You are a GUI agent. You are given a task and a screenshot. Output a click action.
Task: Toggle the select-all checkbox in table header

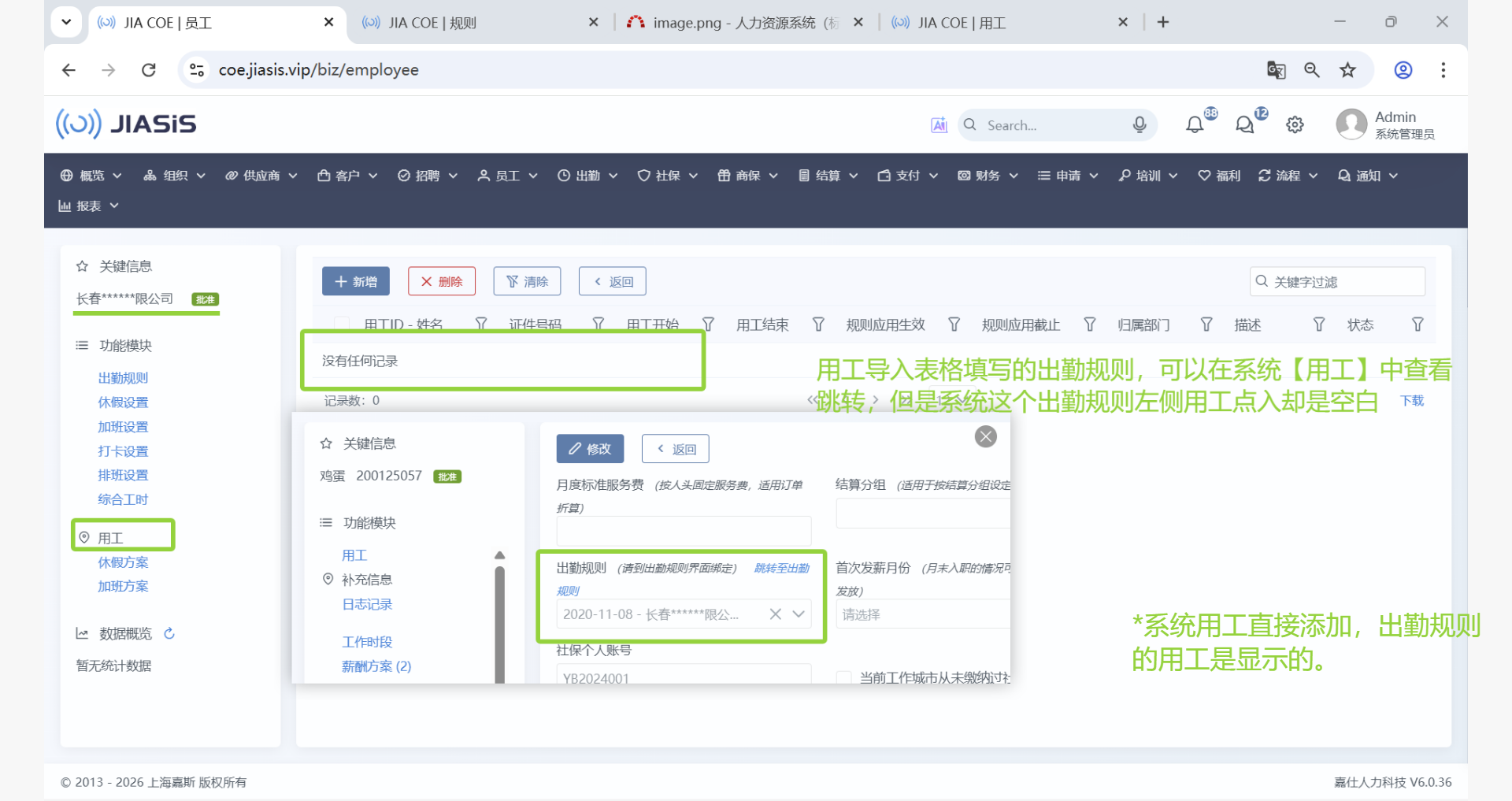[x=342, y=324]
